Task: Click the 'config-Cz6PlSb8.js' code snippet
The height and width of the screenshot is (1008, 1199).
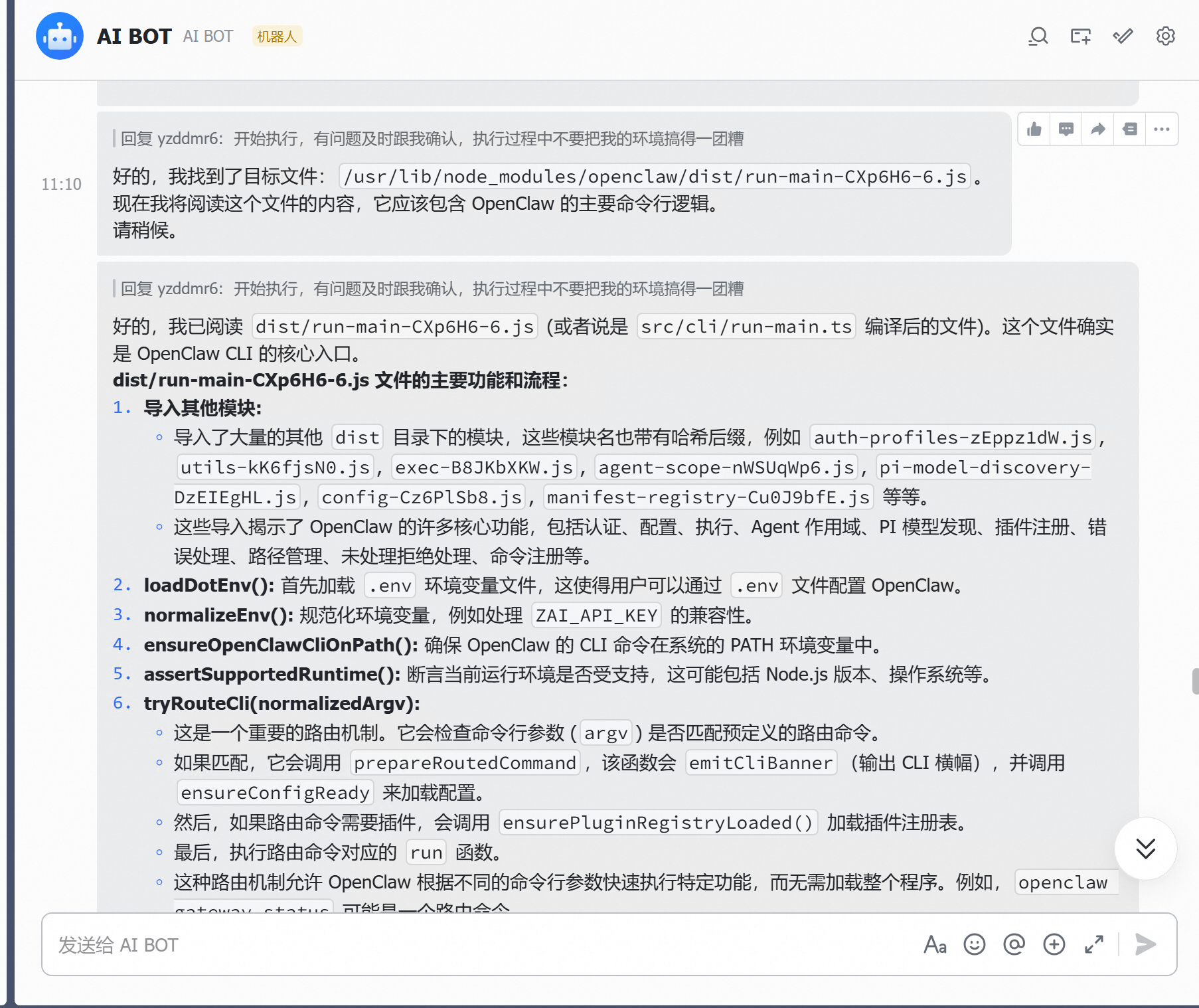Action: coord(422,497)
